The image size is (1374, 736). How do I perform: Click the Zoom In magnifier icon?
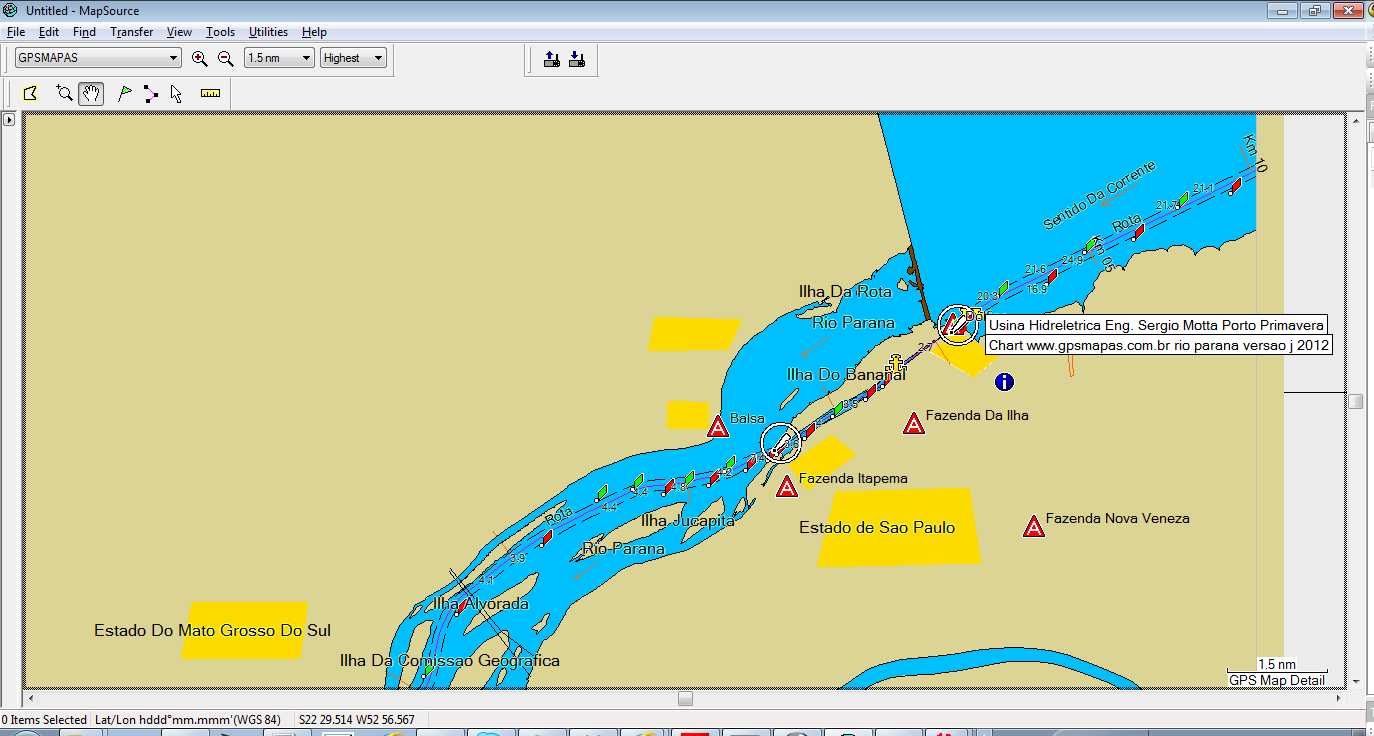200,58
